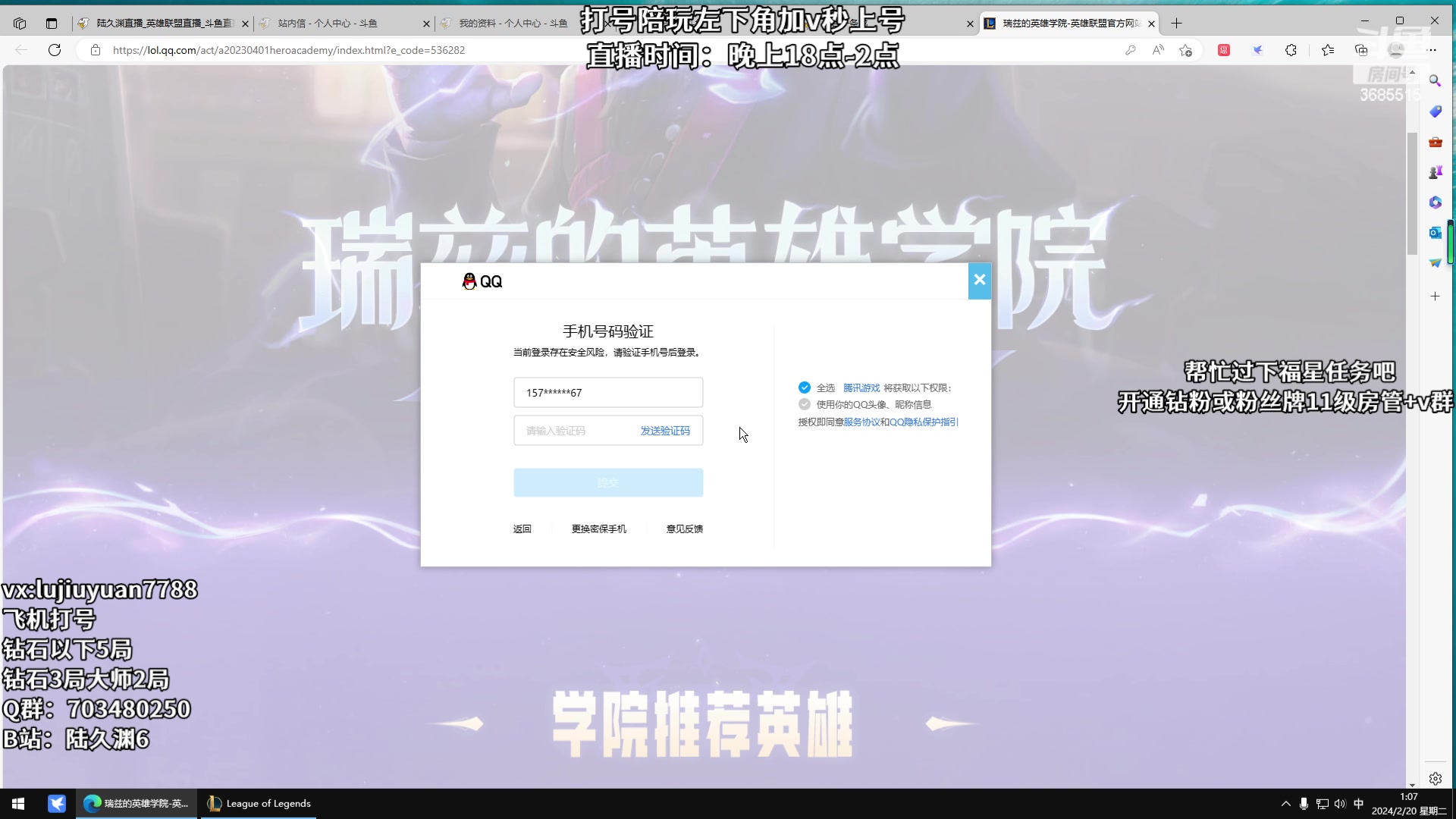
Task: Open the volume speaker tray icon
Action: pos(1340,804)
